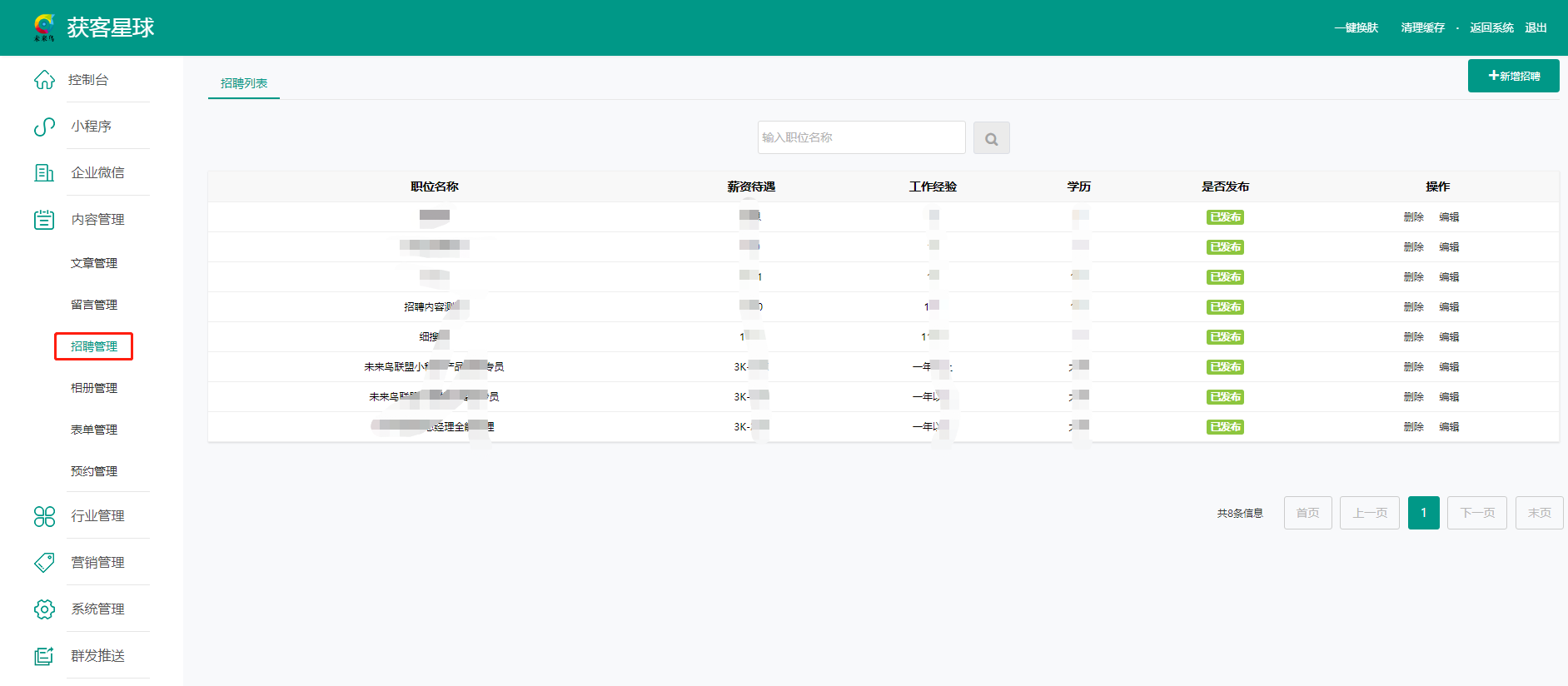
Task: Click the 营销管理 tag icon
Action: (44, 563)
